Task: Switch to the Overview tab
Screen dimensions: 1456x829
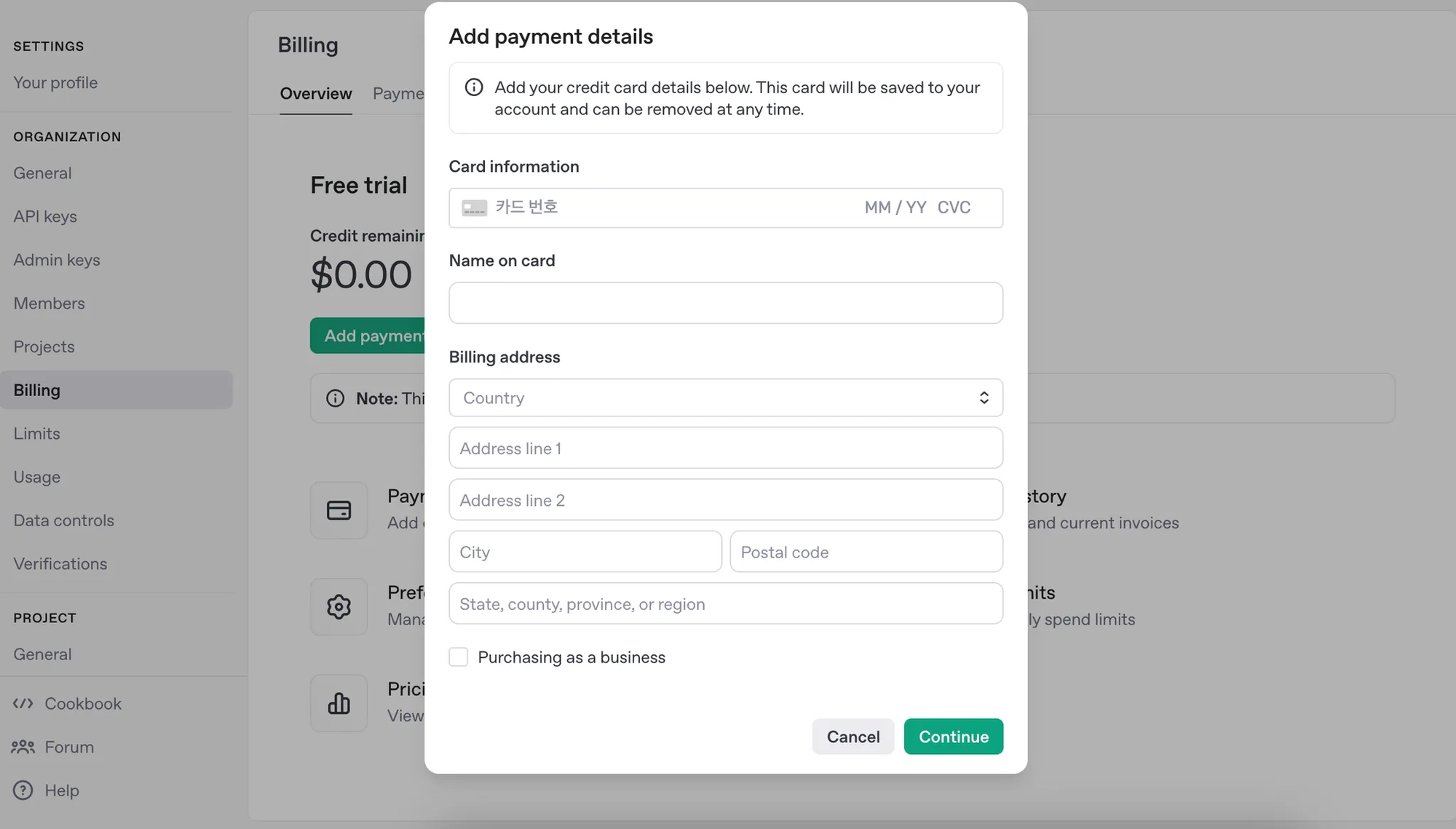Action: pos(316,94)
